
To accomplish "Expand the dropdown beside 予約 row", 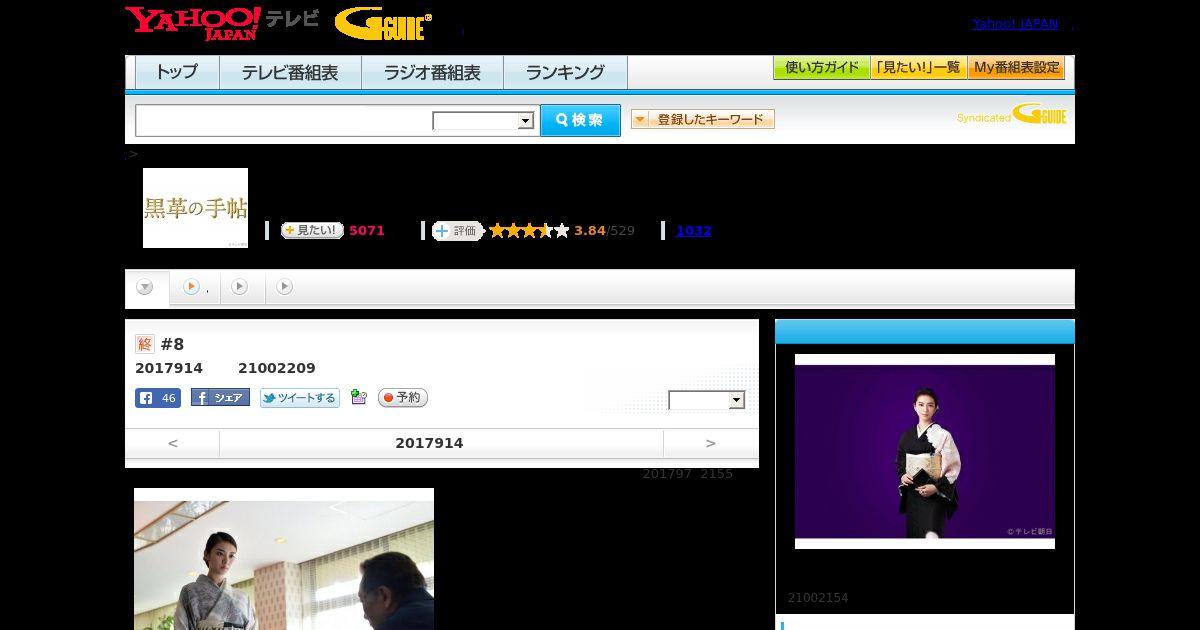I will pyautogui.click(x=707, y=400).
